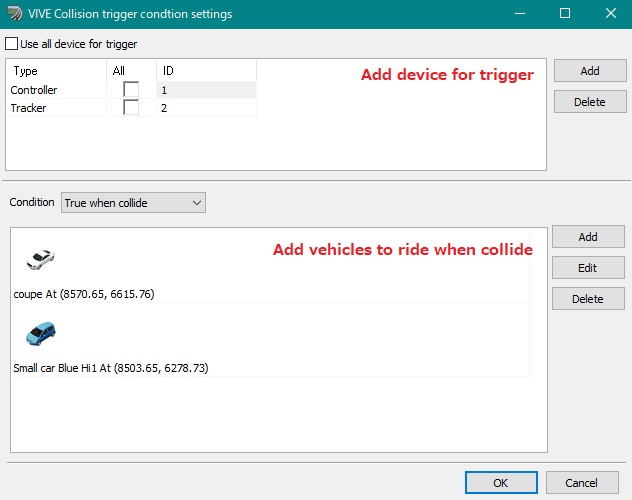Delete the selected vehicle entry
Screen dimensions: 632x500
pyautogui.click(x=588, y=299)
